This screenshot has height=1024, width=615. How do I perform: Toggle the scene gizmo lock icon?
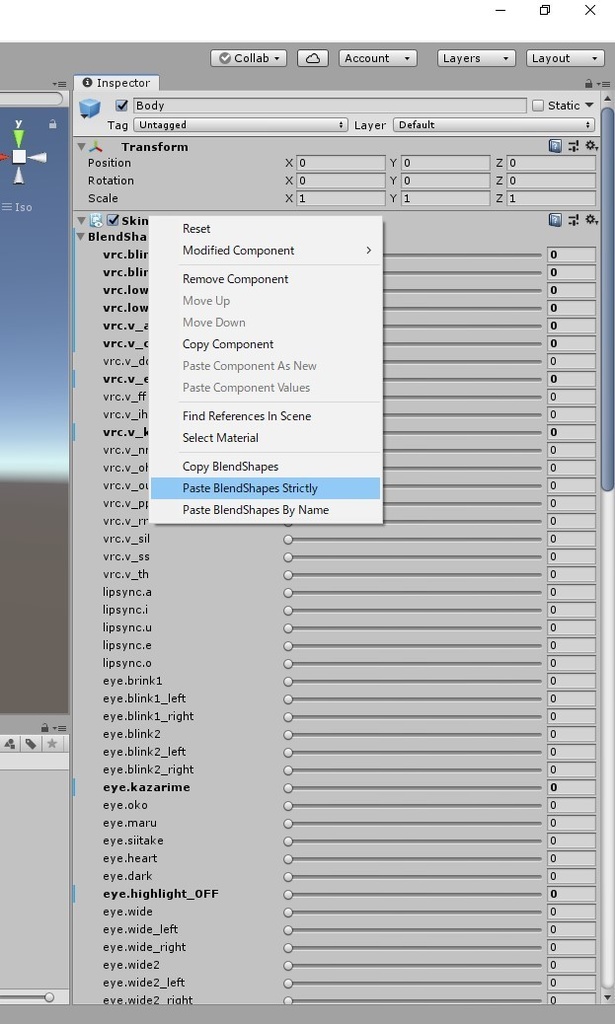click(52, 124)
